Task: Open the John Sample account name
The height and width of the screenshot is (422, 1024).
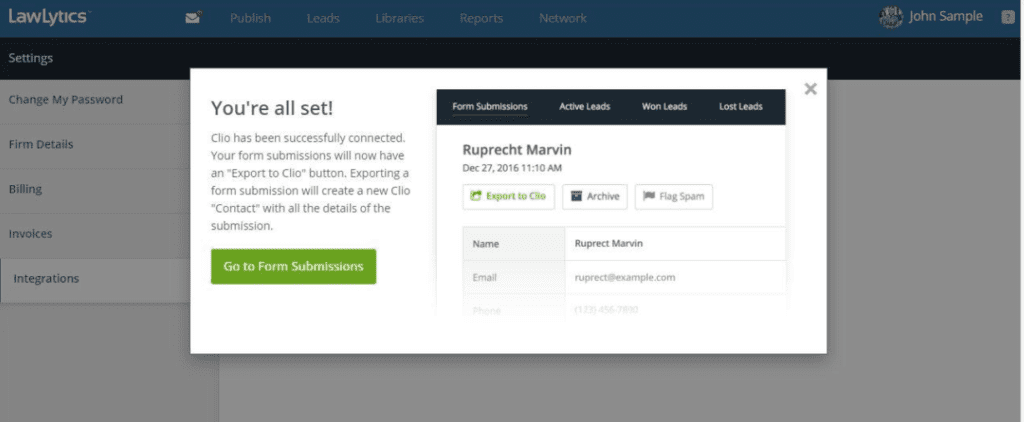Action: pos(946,17)
